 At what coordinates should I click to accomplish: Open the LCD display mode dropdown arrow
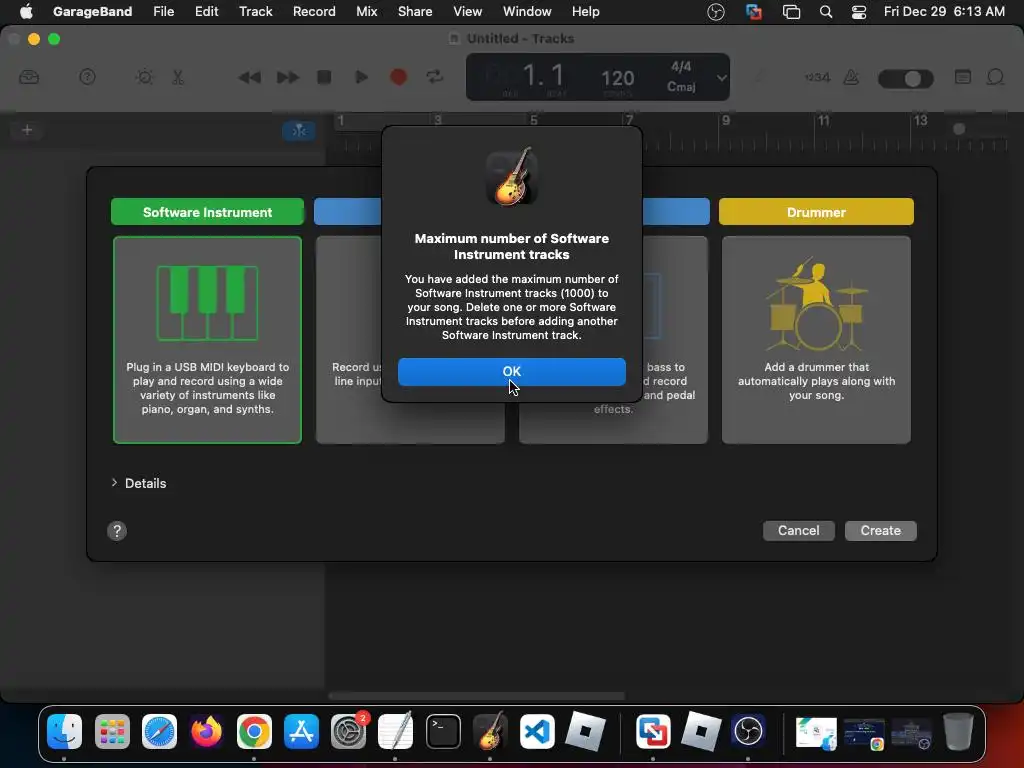pos(721,78)
